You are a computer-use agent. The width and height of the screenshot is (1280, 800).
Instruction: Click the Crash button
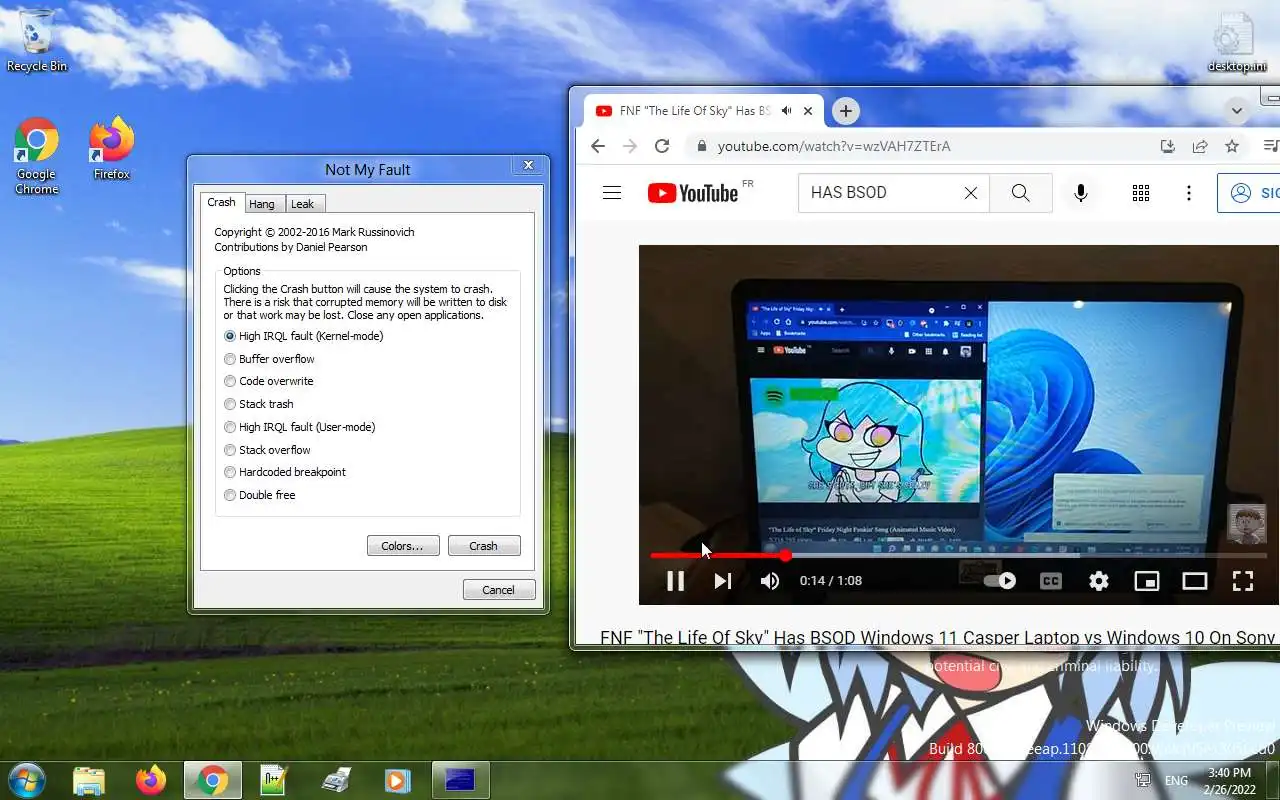[483, 546]
